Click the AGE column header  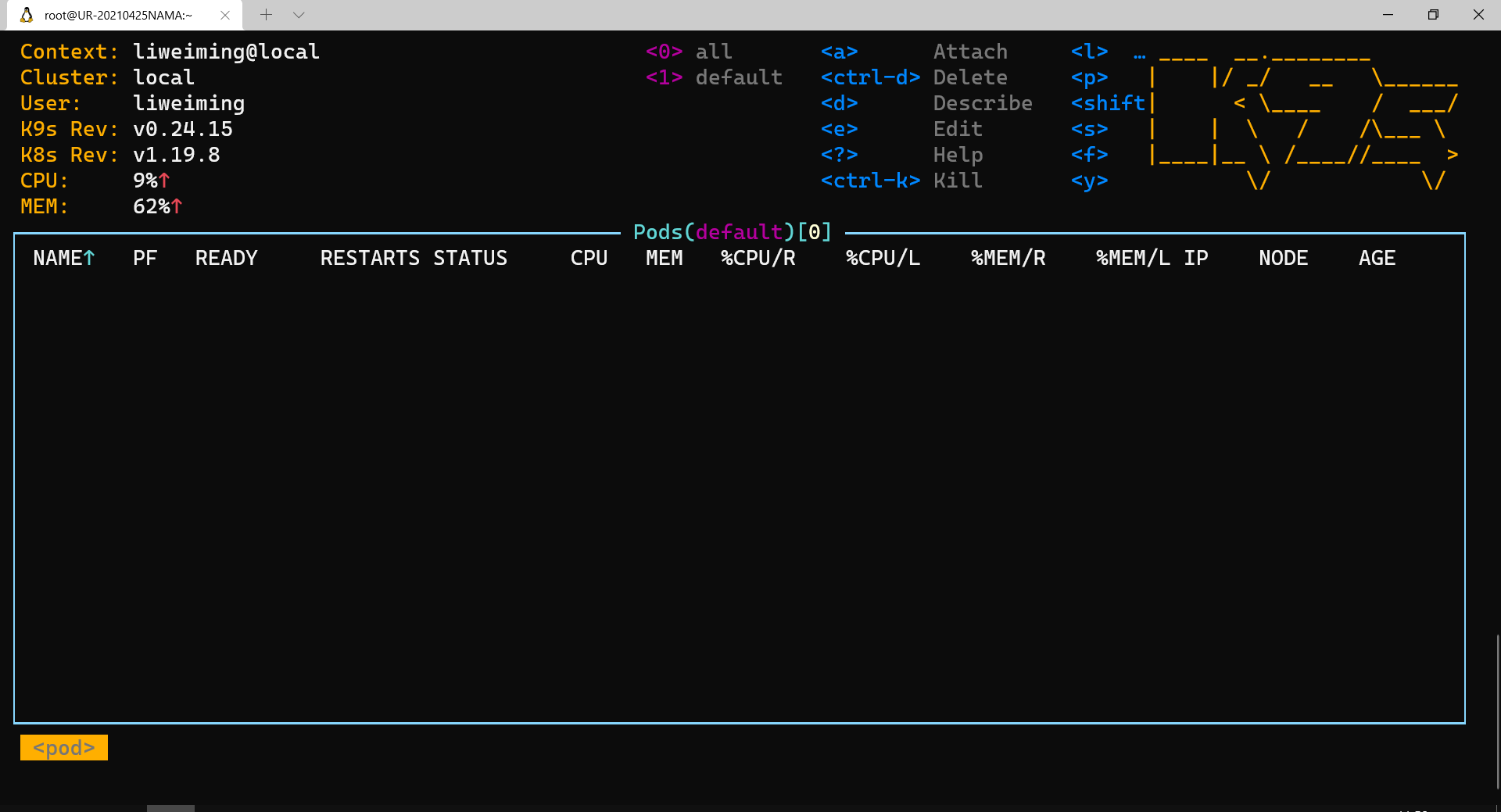(x=1377, y=258)
